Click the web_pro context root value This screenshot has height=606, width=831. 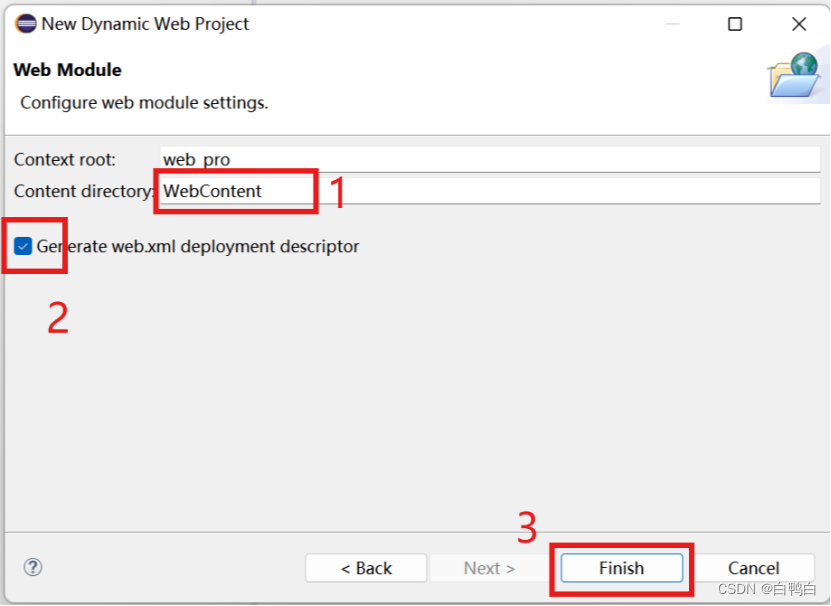tap(196, 158)
